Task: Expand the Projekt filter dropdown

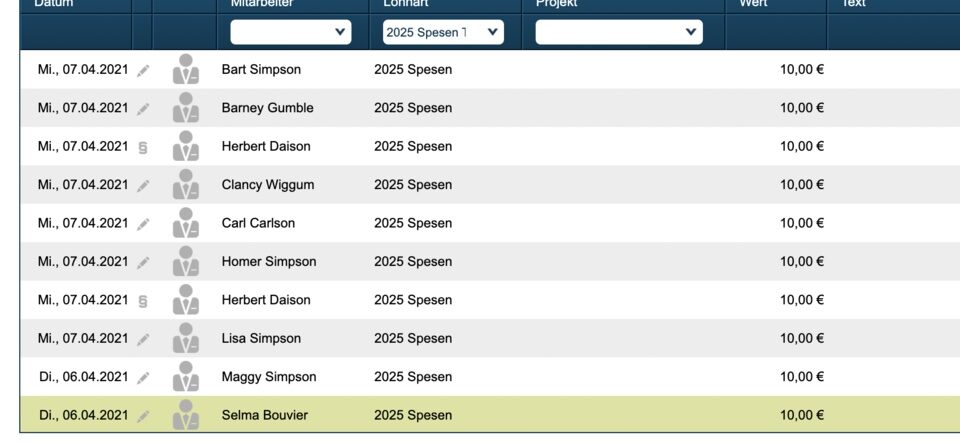Action: click(x=619, y=32)
